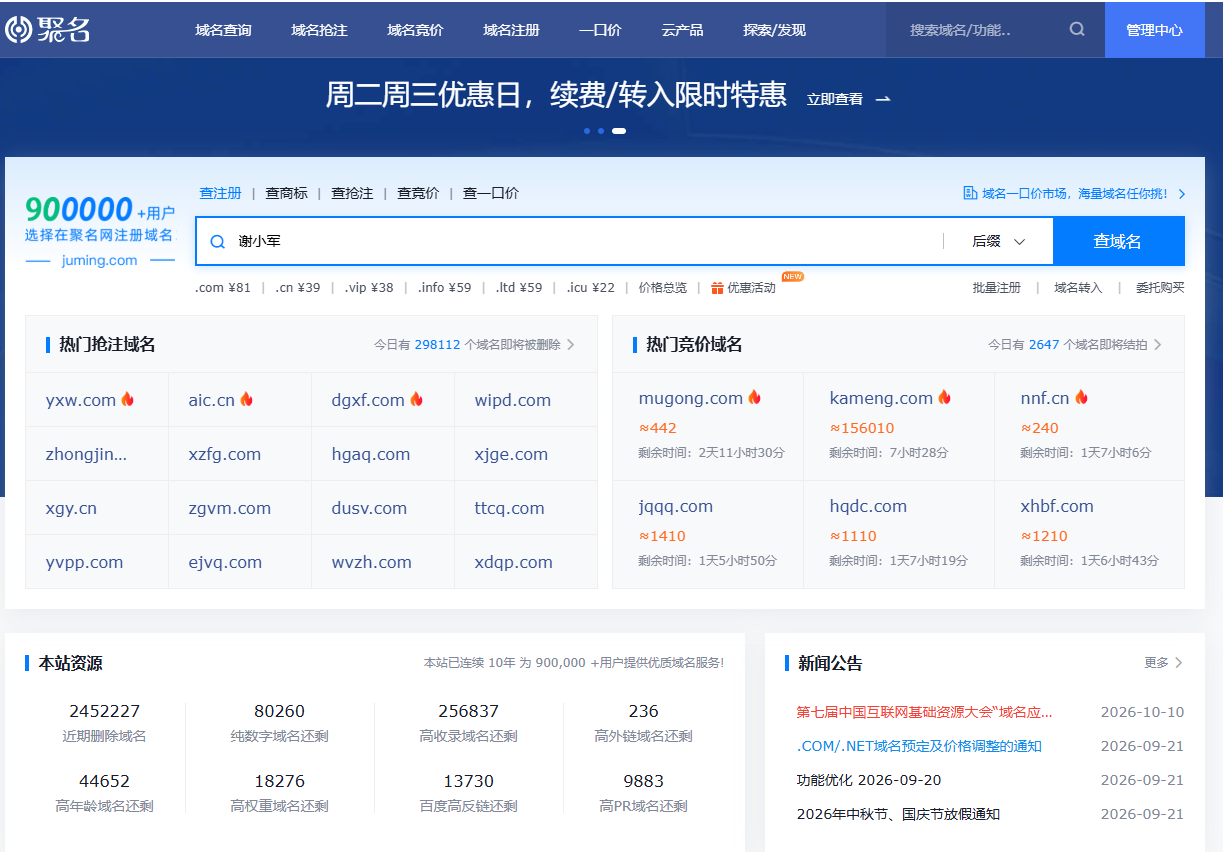Switch to the 查竞价 tab
Image resolution: width=1223 pixels, height=852 pixels.
pyautogui.click(x=418, y=193)
